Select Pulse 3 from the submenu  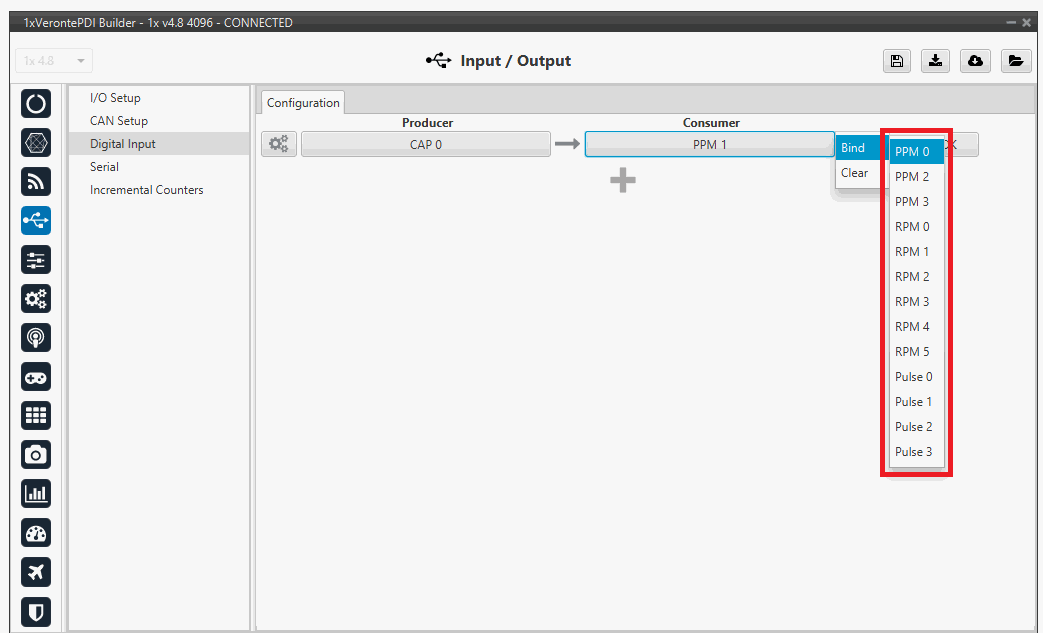[x=917, y=452]
